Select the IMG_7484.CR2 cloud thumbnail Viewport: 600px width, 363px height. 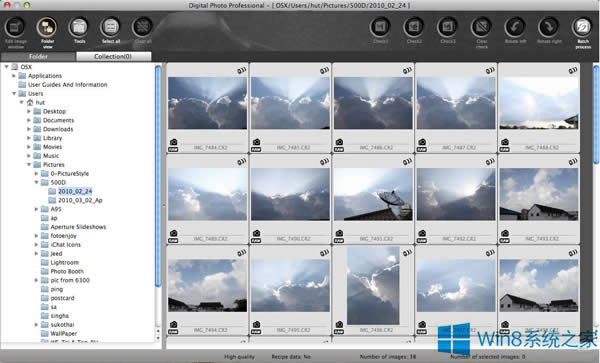pos(207,103)
